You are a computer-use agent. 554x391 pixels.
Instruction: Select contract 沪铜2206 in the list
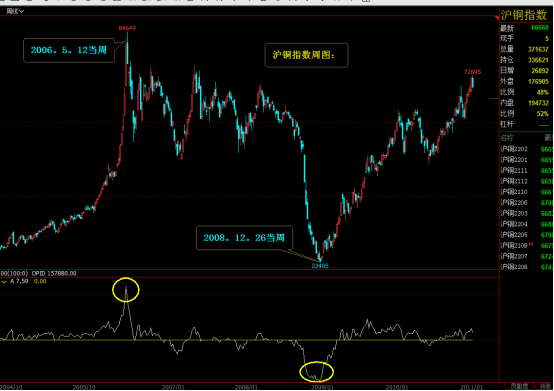pyautogui.click(x=514, y=203)
